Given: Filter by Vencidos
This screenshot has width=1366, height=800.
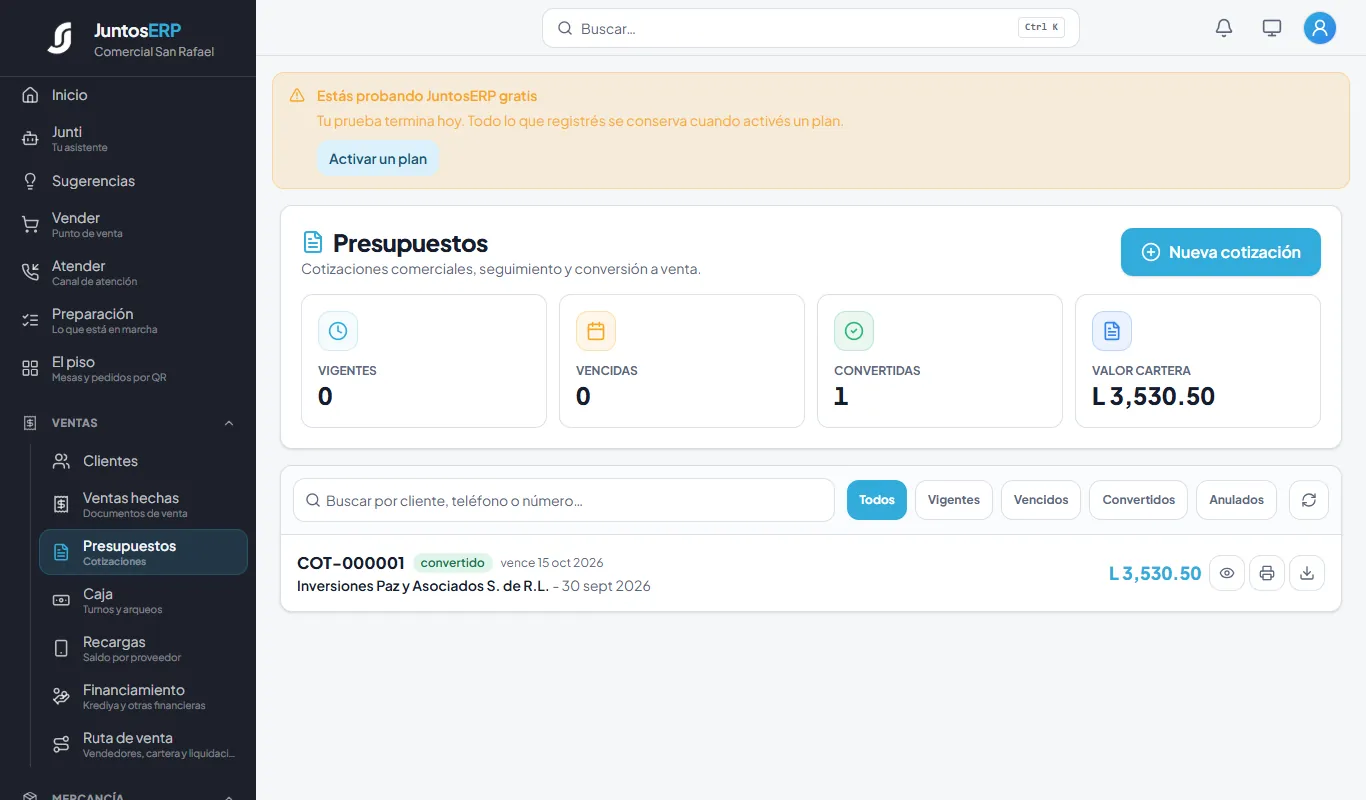Looking at the screenshot, I should [1041, 500].
